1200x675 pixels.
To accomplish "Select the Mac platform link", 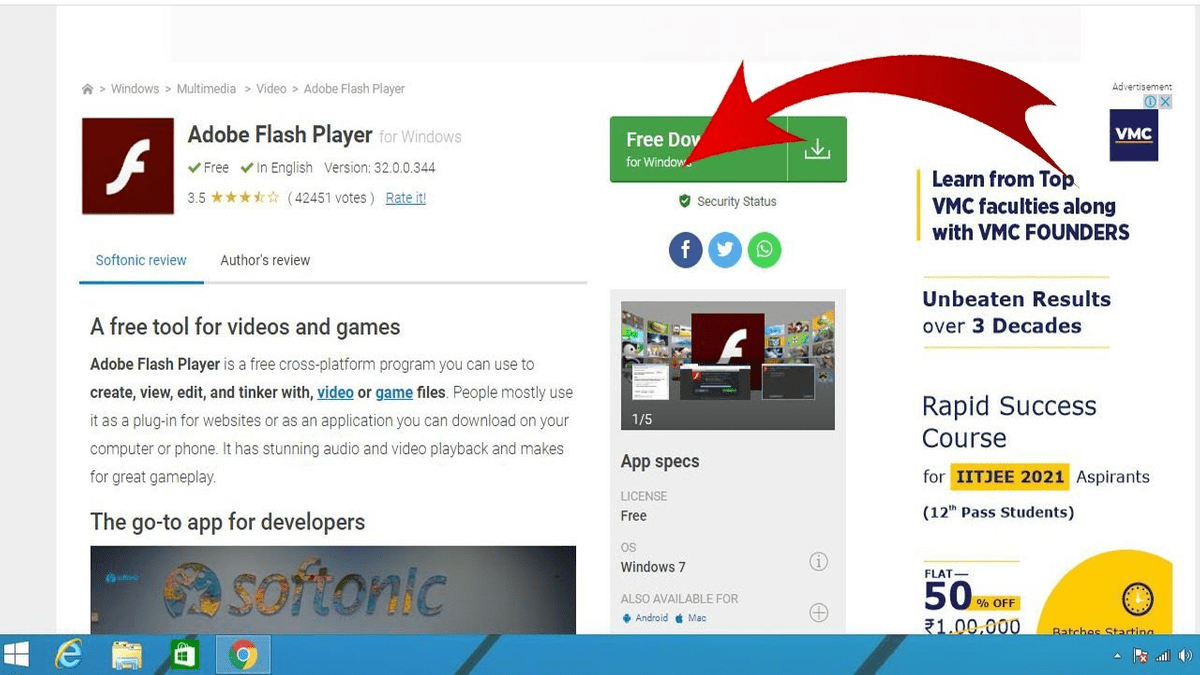I will pos(691,618).
